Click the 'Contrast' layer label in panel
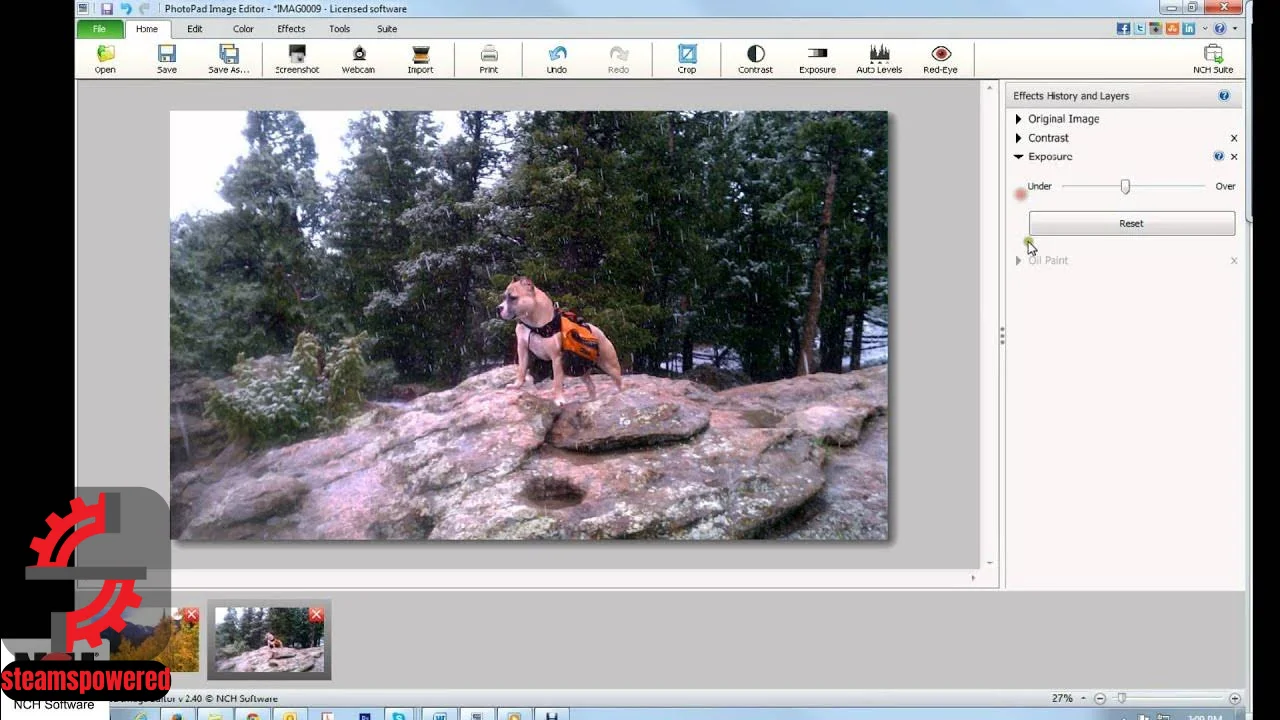Viewport: 1280px width, 720px height. click(1048, 138)
